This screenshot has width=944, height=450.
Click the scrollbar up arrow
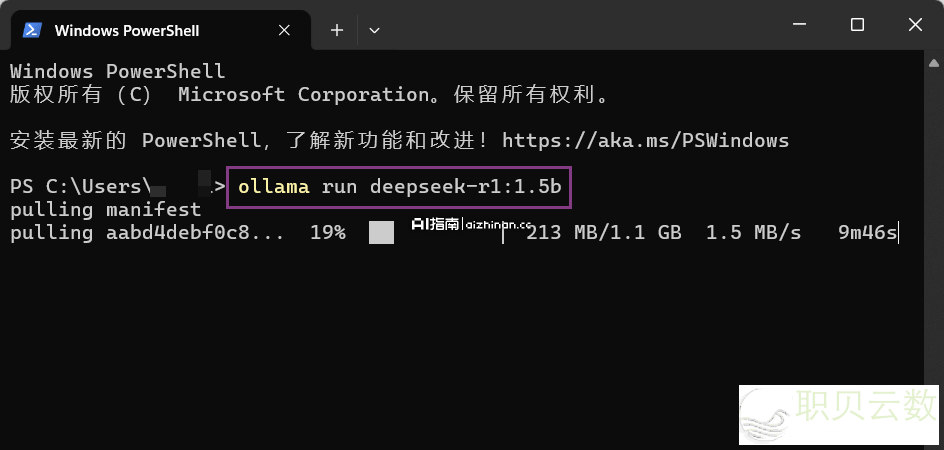pos(933,63)
